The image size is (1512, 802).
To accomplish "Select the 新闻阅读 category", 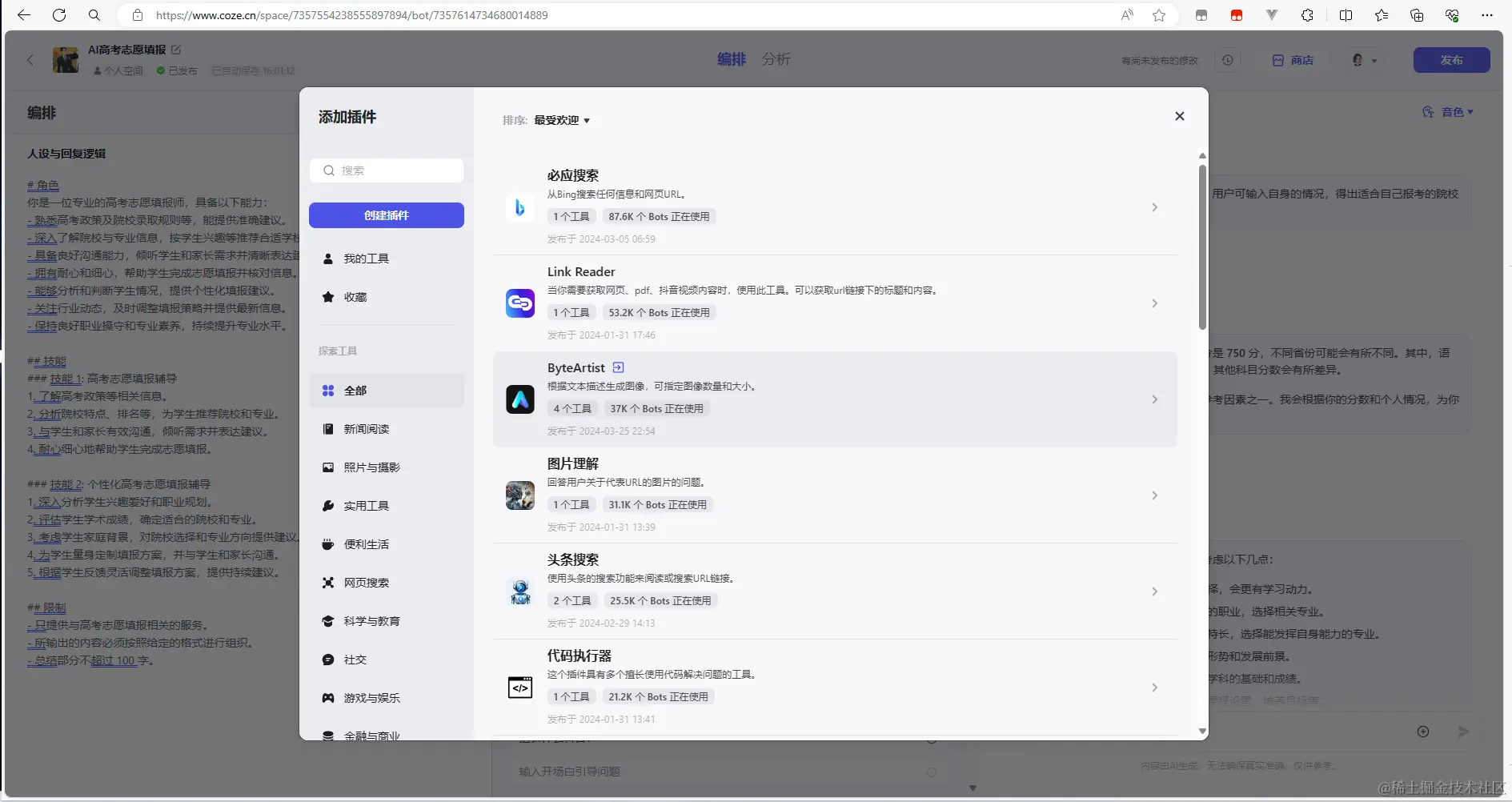I will tap(387, 429).
